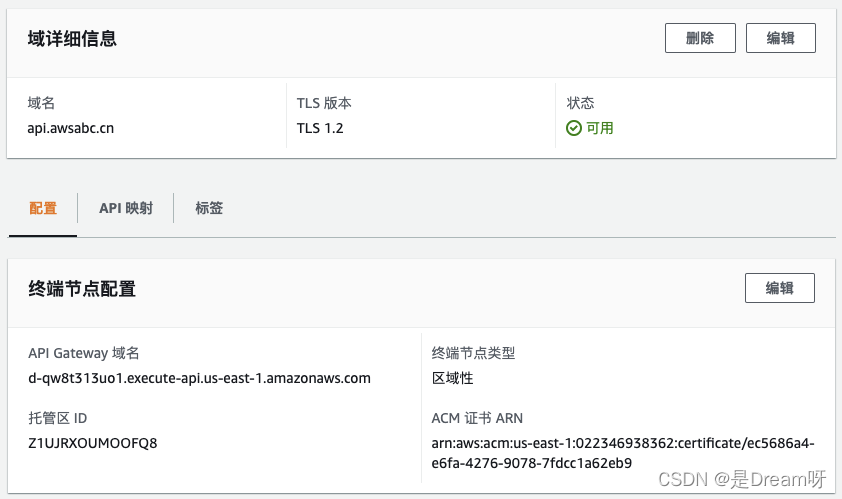This screenshot has width=842, height=499.
Task: Click the 终端节点配置 section heading
Action: (82, 289)
